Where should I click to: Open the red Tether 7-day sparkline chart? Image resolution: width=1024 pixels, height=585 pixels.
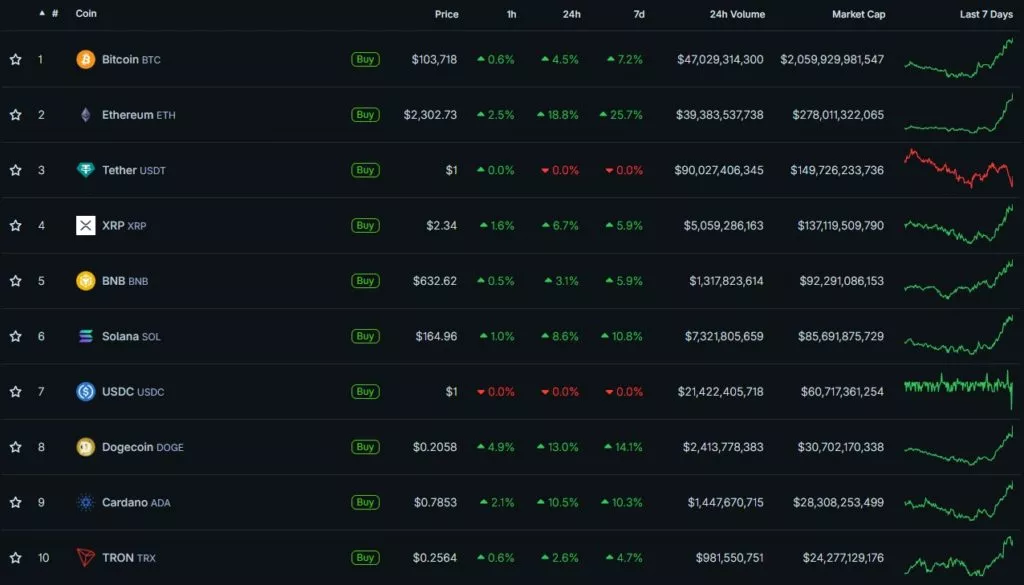[x=958, y=168]
